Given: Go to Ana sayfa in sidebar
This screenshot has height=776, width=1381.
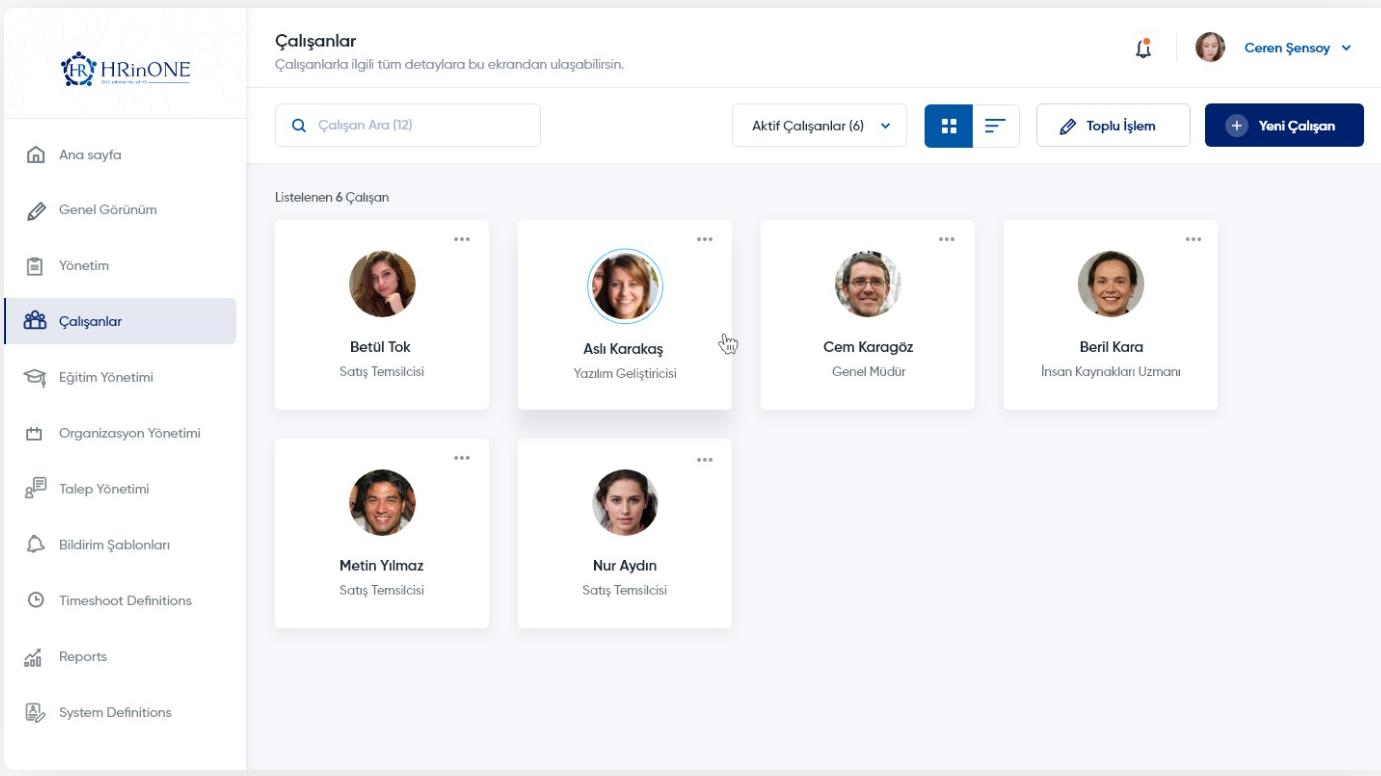Looking at the screenshot, I should click(x=90, y=155).
